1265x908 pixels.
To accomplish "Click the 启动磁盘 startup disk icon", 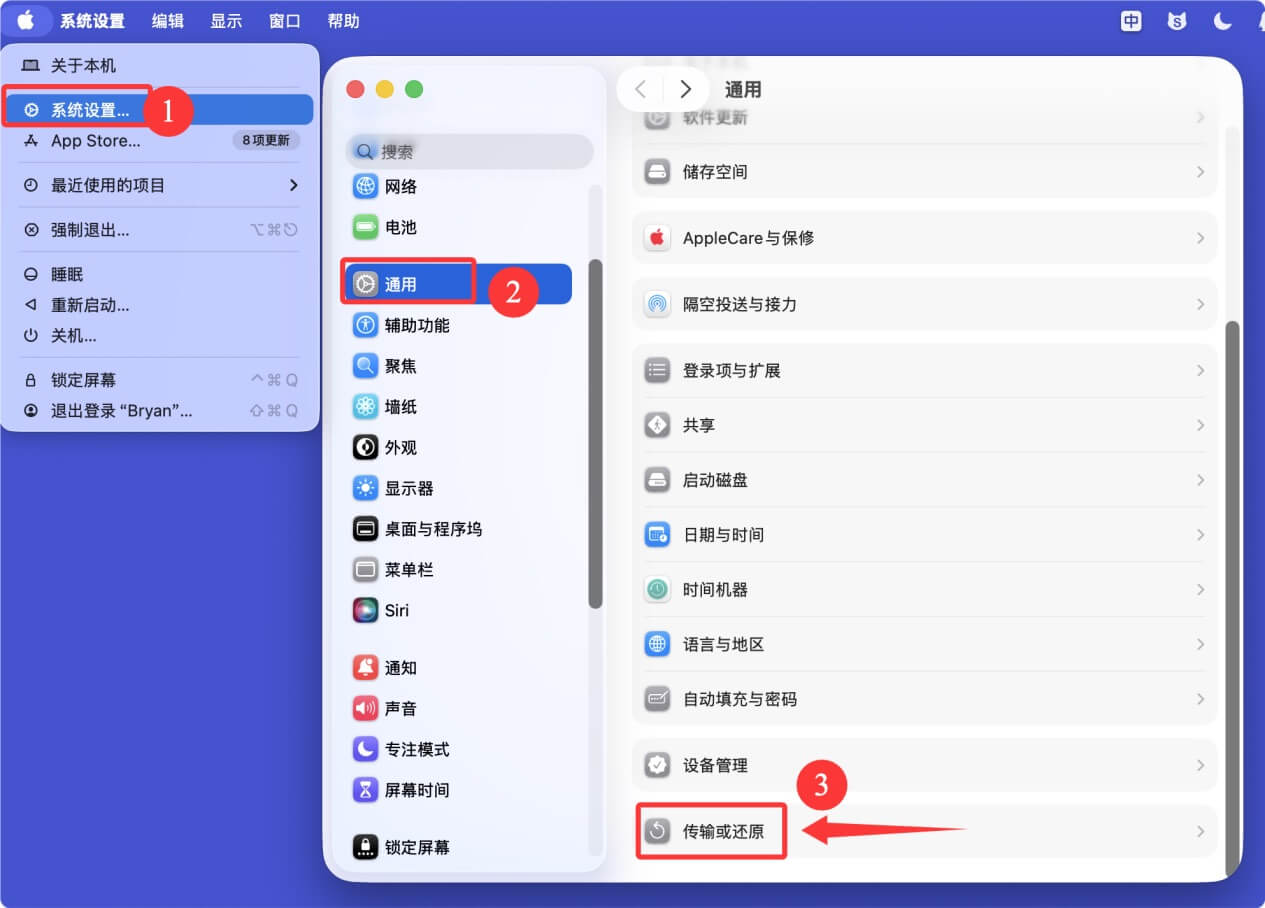I will point(657,480).
